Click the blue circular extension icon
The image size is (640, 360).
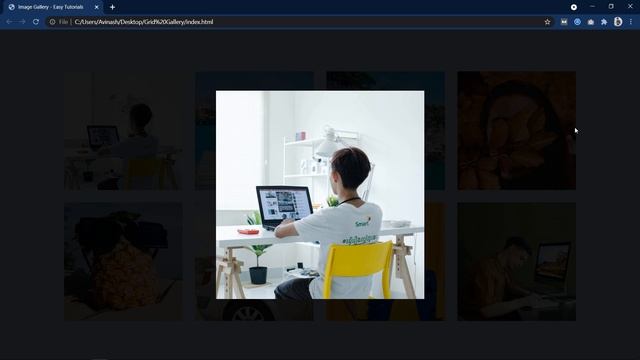tap(577, 22)
